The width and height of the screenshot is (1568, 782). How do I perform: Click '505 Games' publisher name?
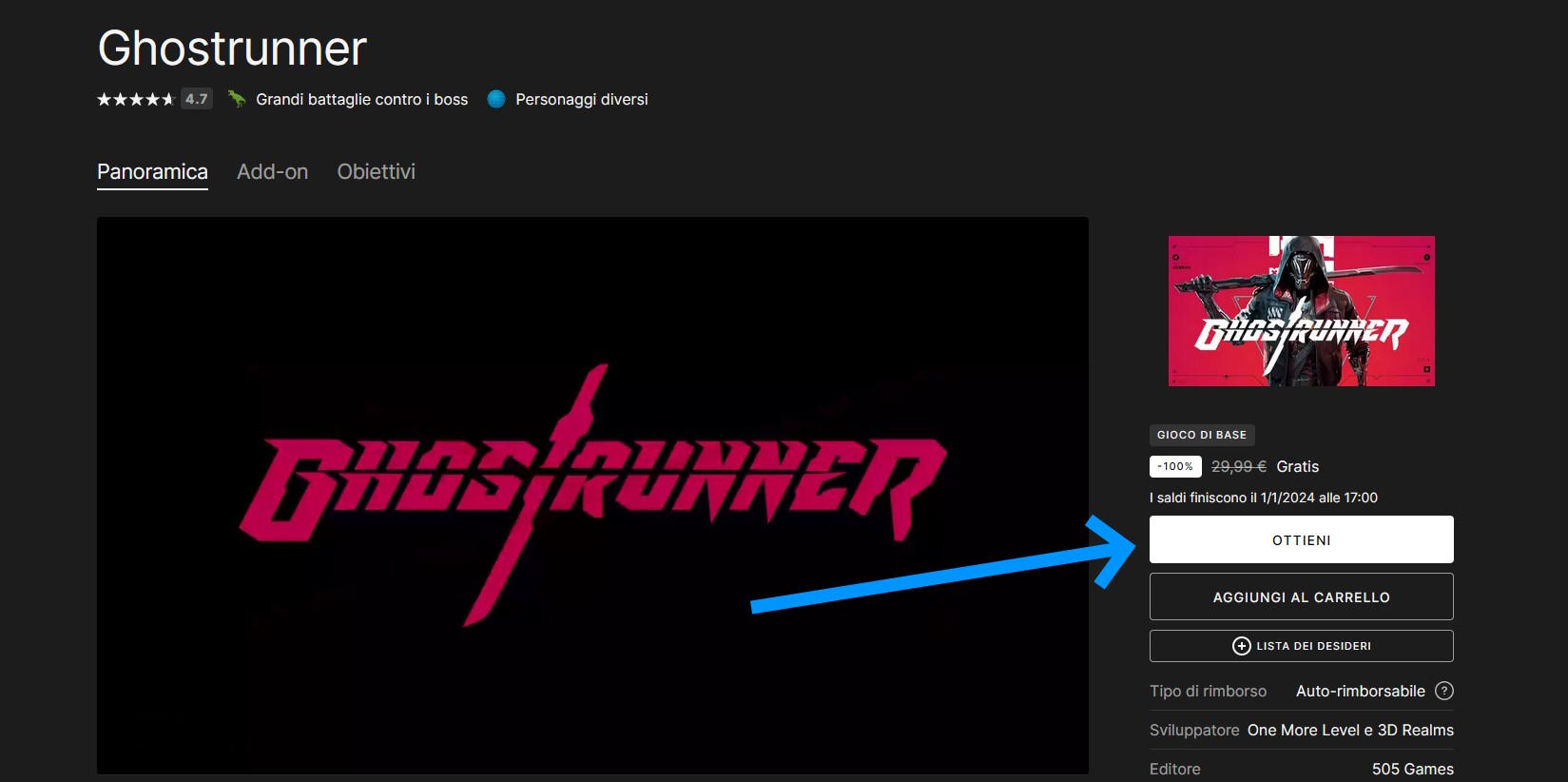pos(1412,769)
